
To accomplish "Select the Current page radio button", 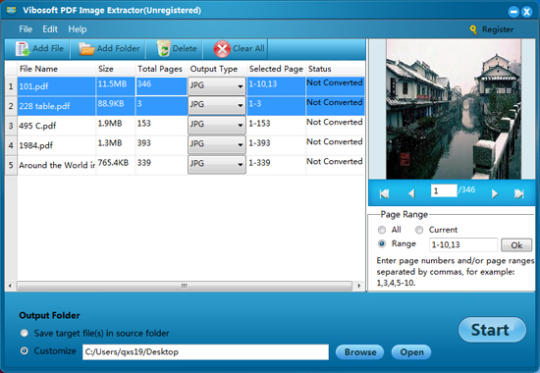I will point(419,230).
